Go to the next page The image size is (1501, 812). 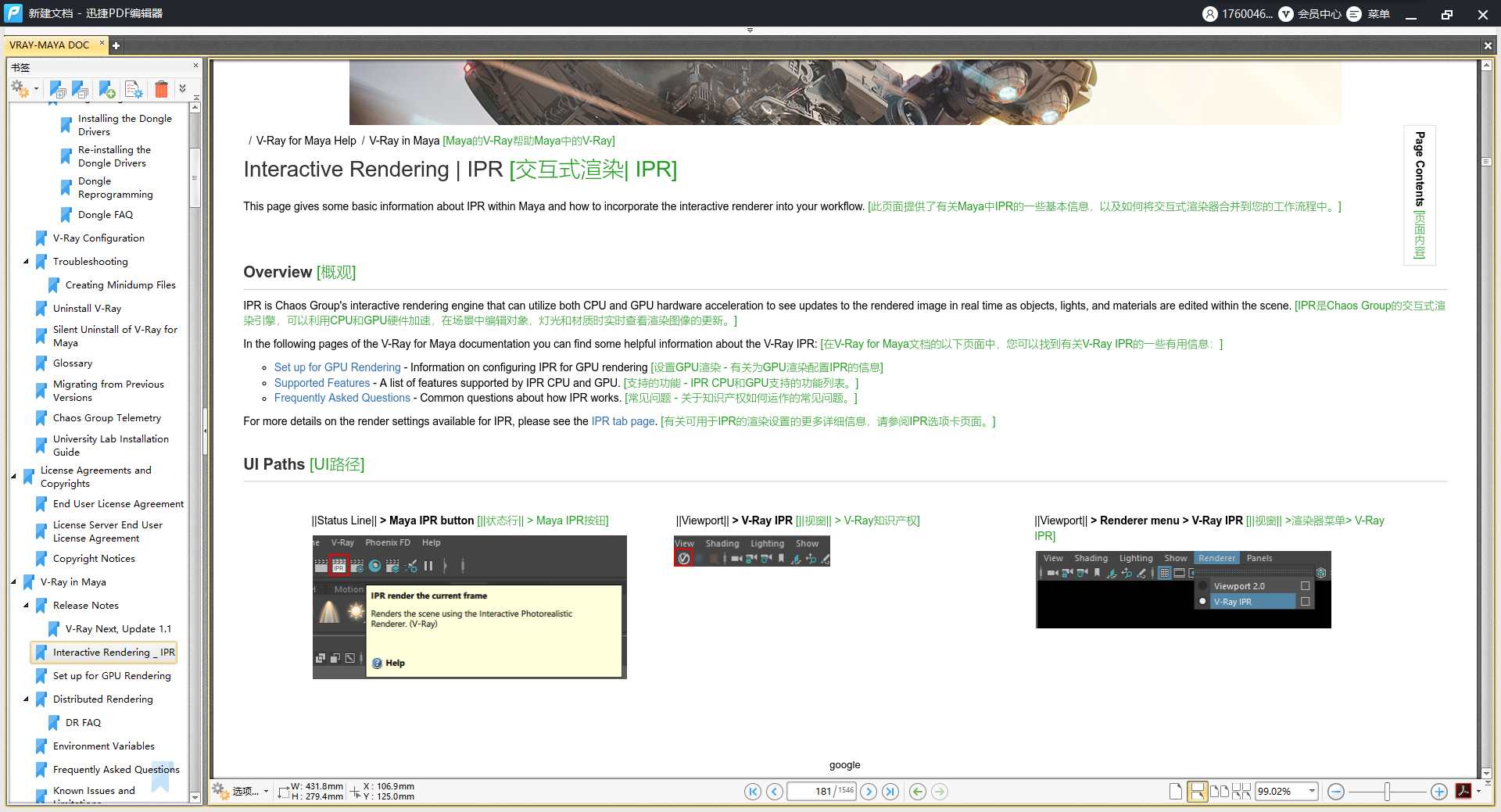point(869,792)
